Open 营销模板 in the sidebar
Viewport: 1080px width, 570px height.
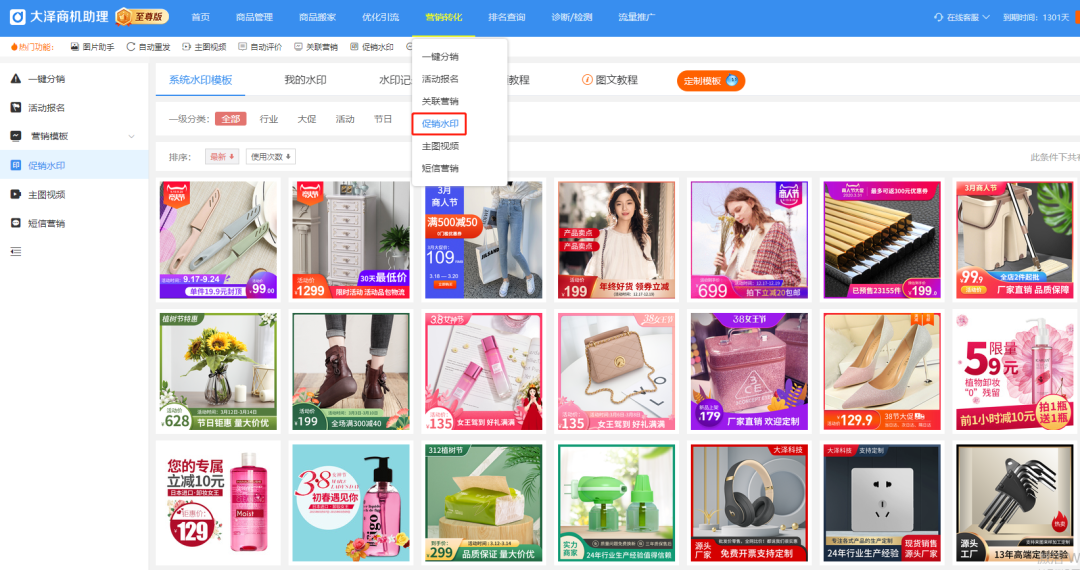(x=74, y=136)
